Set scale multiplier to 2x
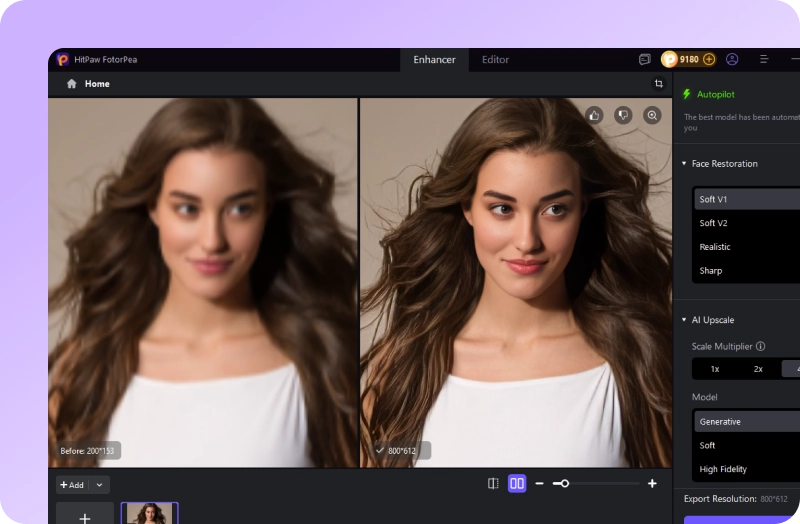 (758, 369)
